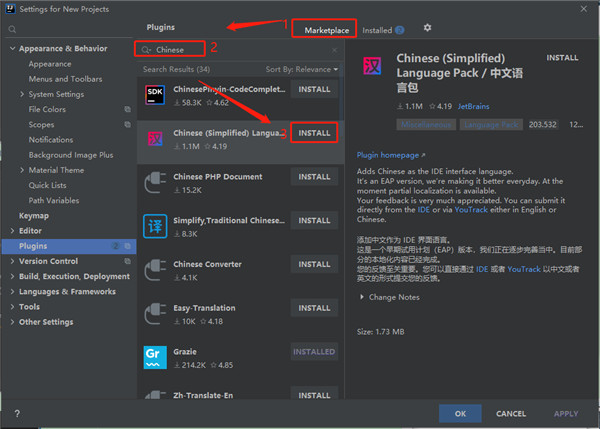600x429 pixels.
Task: Clear the plugin search field with X
Action: pos(334,50)
